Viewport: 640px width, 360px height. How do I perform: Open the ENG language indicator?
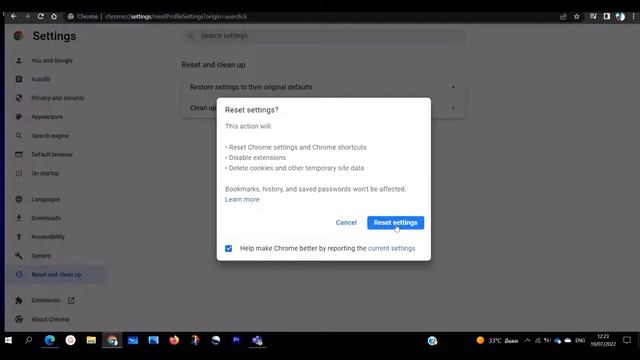[580, 340]
